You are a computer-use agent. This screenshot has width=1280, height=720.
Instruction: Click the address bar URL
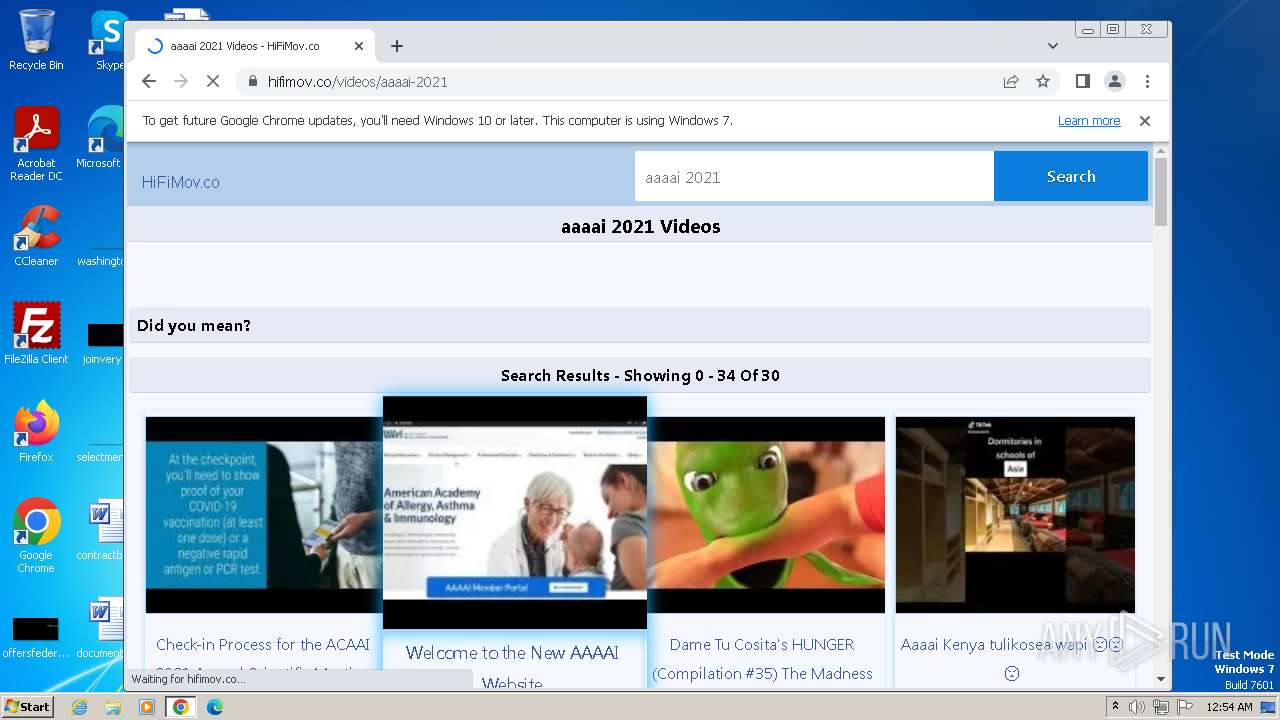357,81
